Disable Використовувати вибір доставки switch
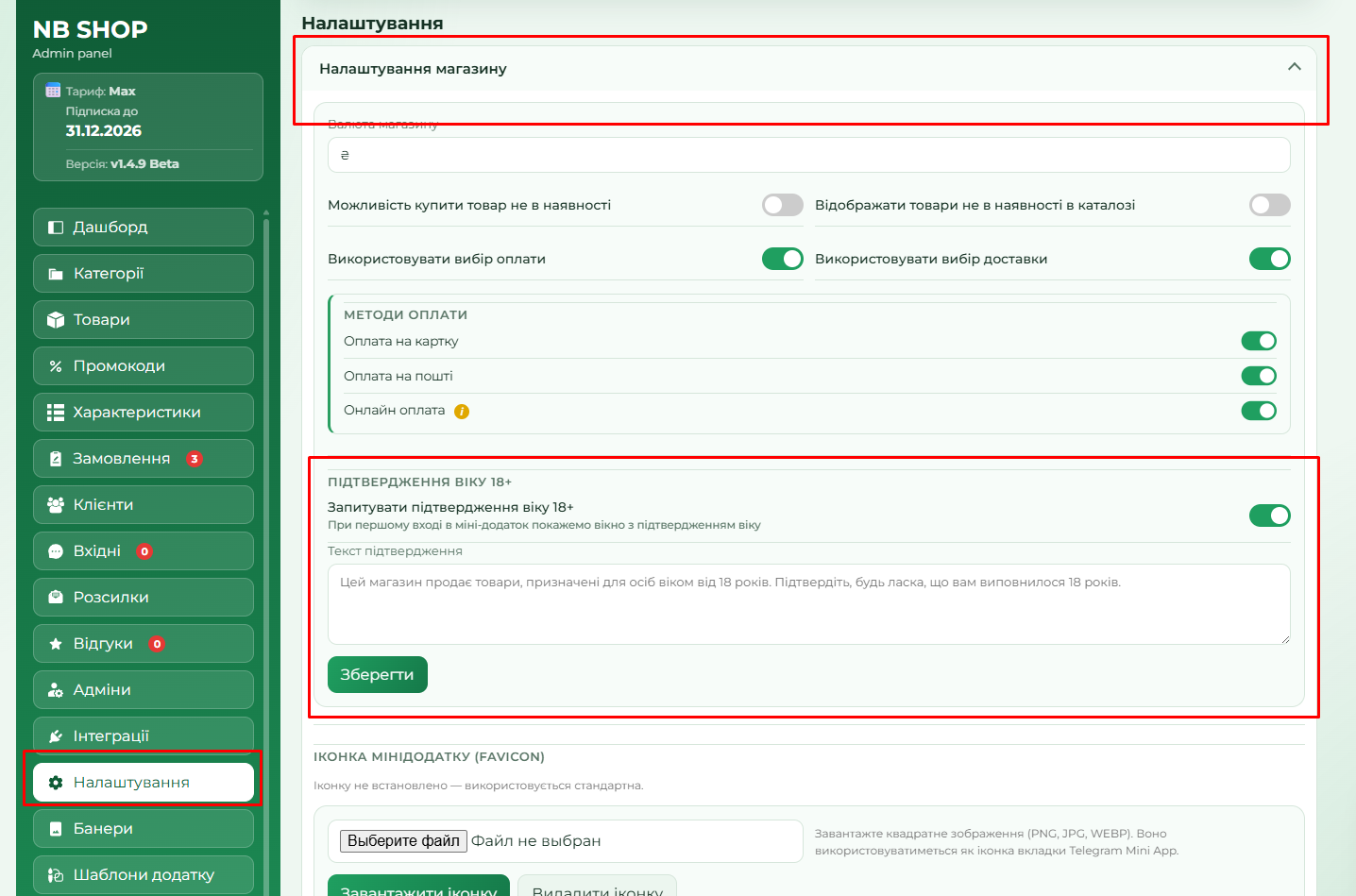Screen dimensions: 1356x896 (1270, 259)
